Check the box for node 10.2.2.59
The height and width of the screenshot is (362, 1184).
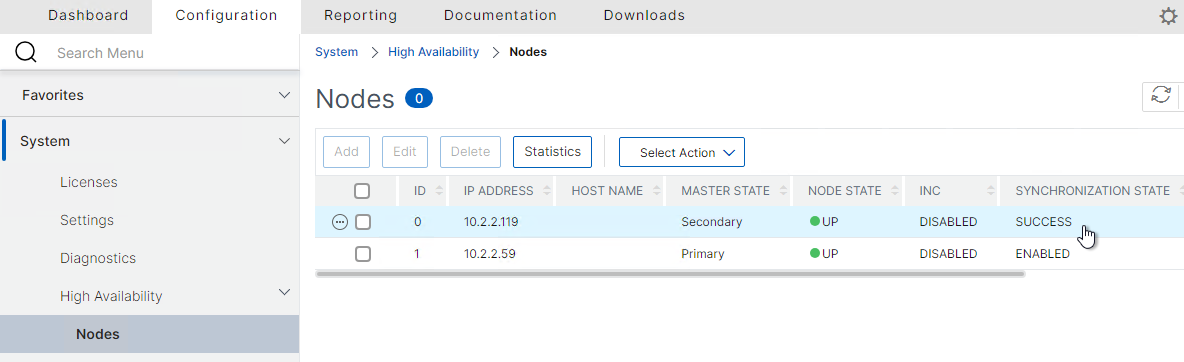point(363,254)
